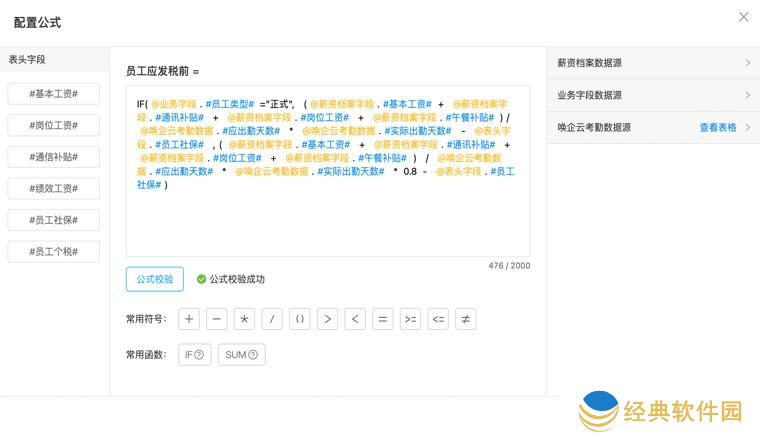Open the 查看表格 link
This screenshot has width=760, height=437.
pos(717,127)
